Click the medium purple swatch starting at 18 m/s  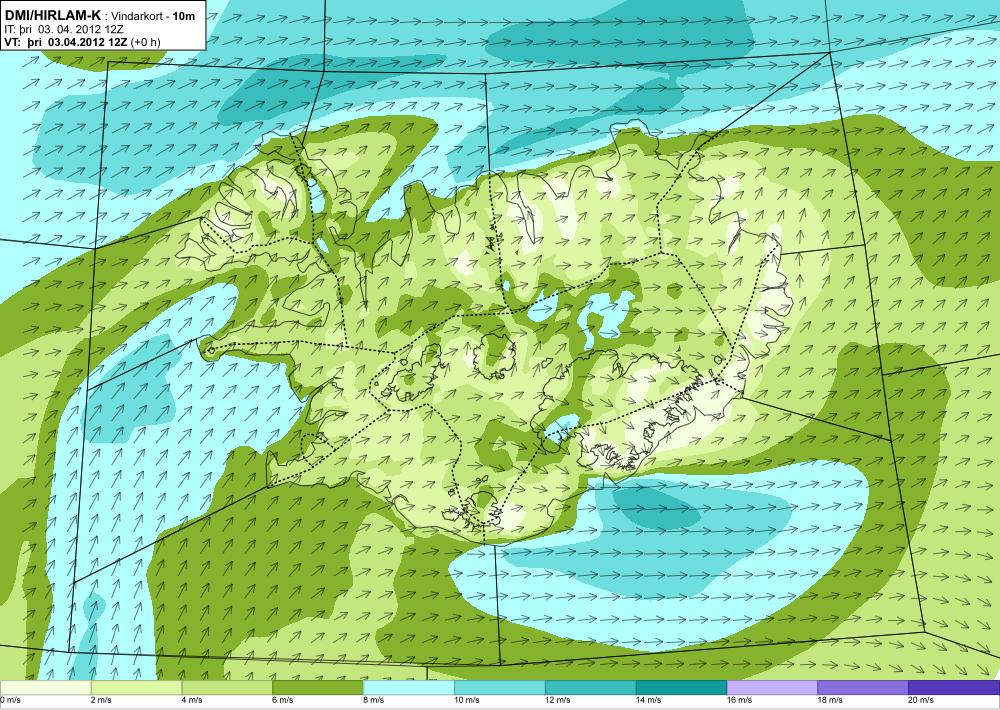click(x=863, y=688)
